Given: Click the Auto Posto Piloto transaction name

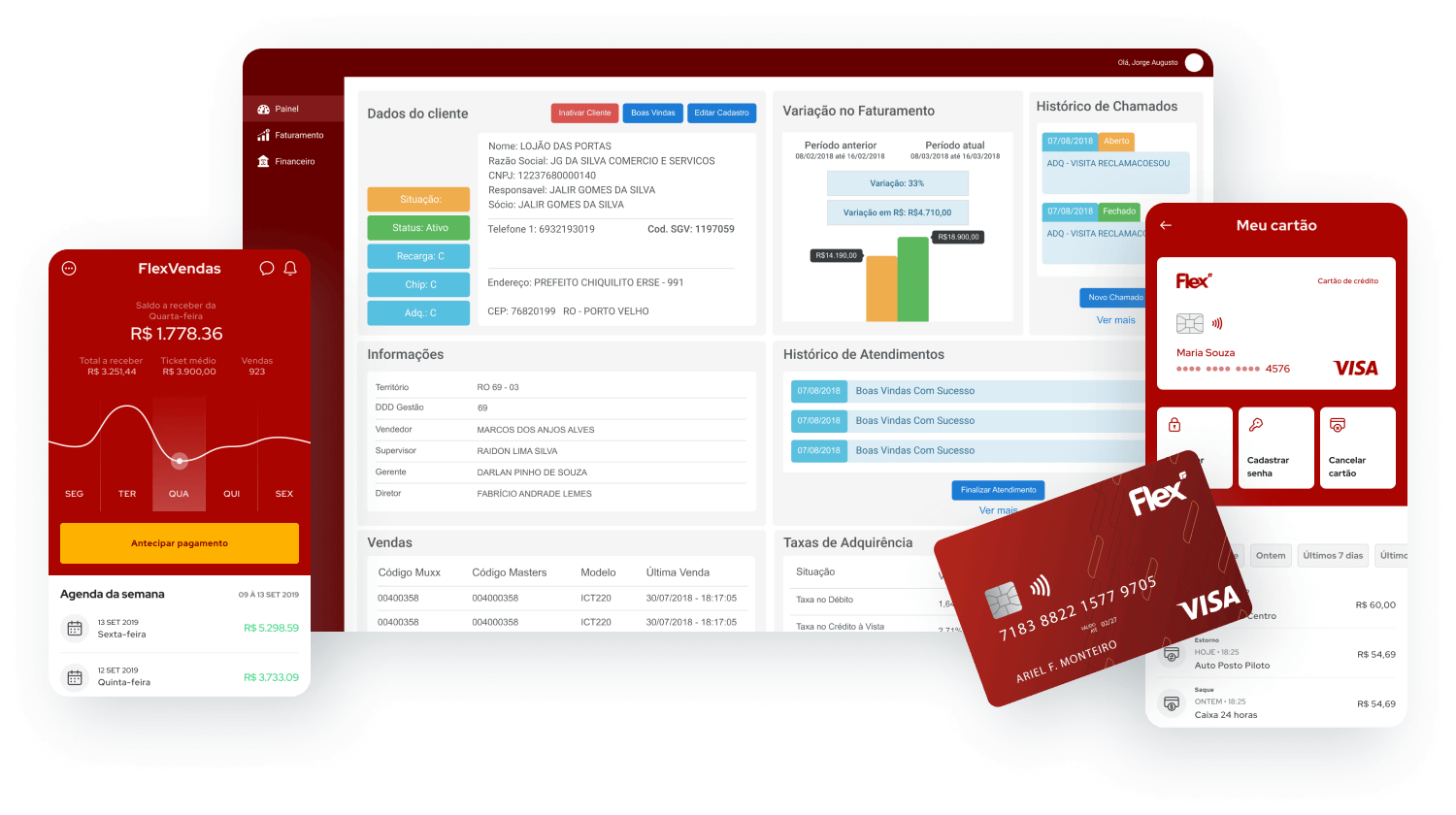Looking at the screenshot, I should (x=1232, y=666).
